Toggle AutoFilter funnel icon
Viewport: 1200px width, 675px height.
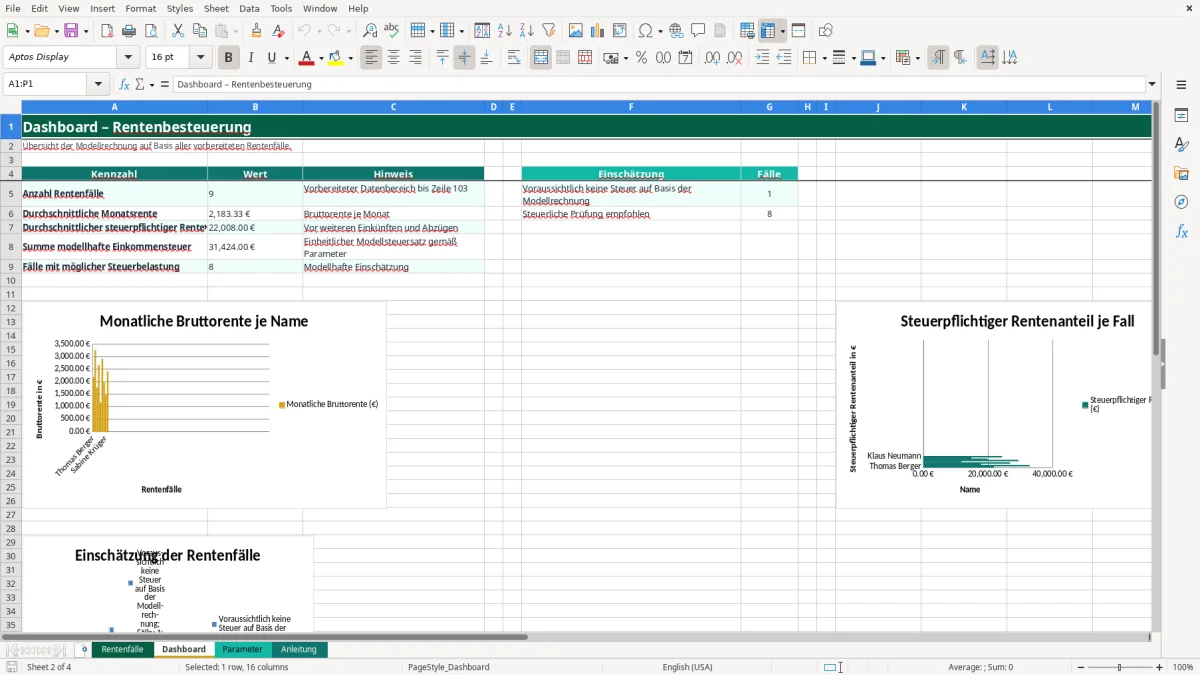coord(548,31)
